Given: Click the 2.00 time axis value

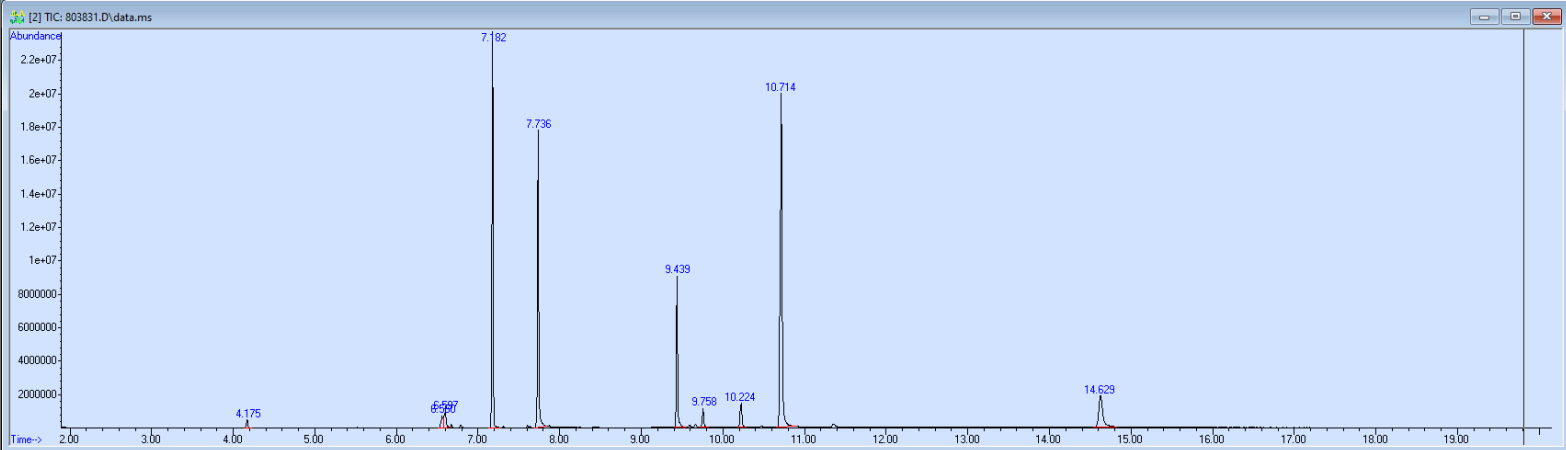Looking at the screenshot, I should 69,439.
